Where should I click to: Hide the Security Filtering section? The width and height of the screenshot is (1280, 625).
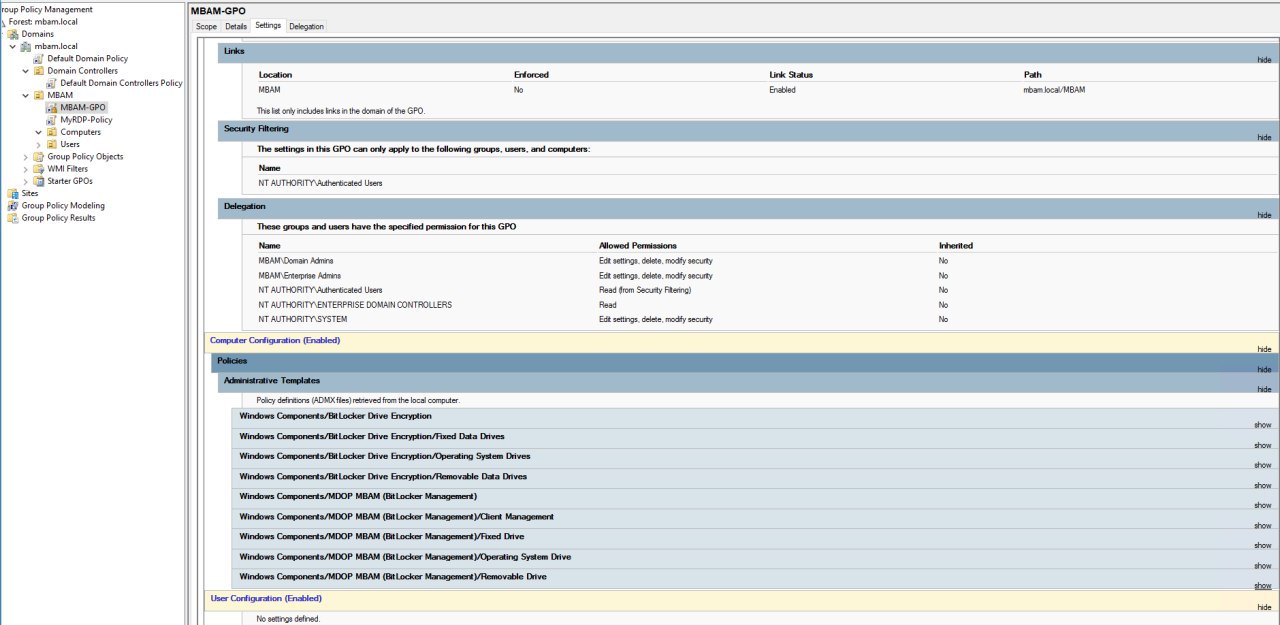click(1264, 138)
